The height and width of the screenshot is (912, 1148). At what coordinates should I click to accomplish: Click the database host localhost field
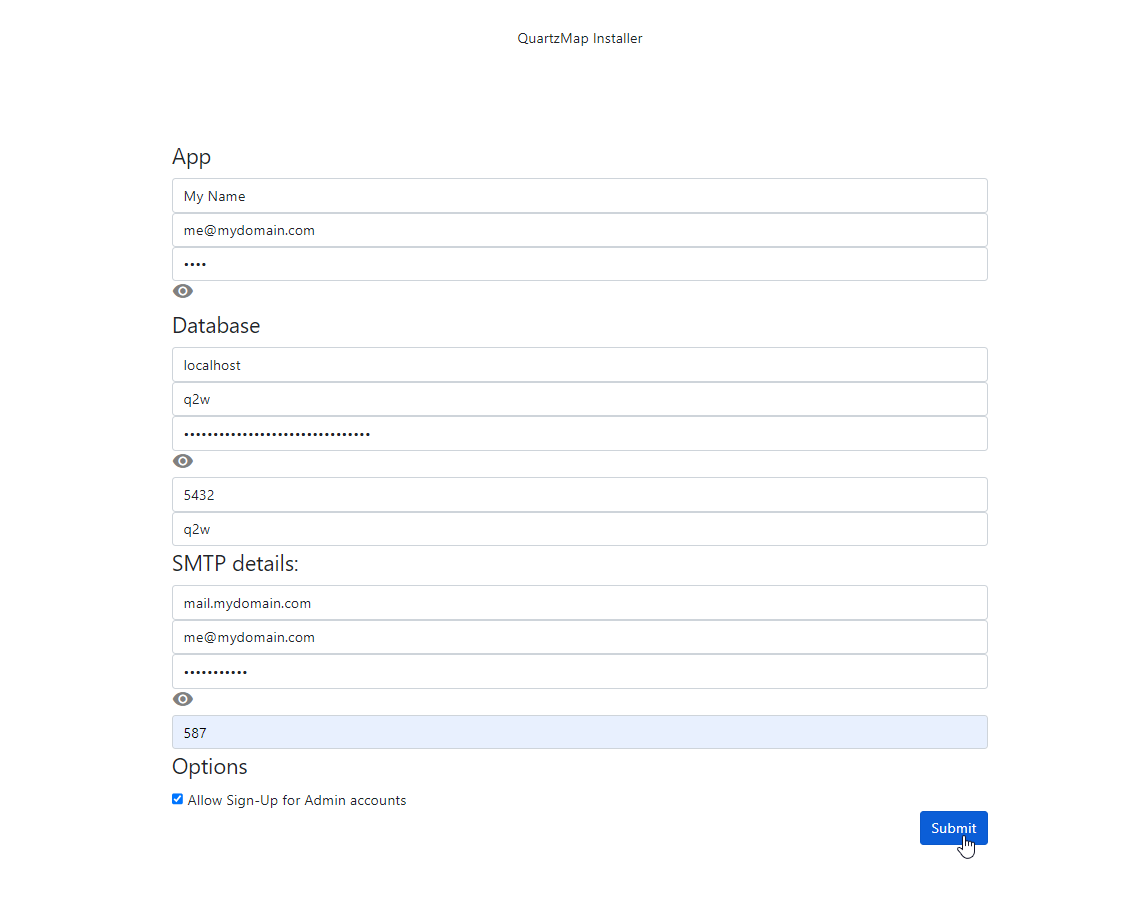point(579,365)
